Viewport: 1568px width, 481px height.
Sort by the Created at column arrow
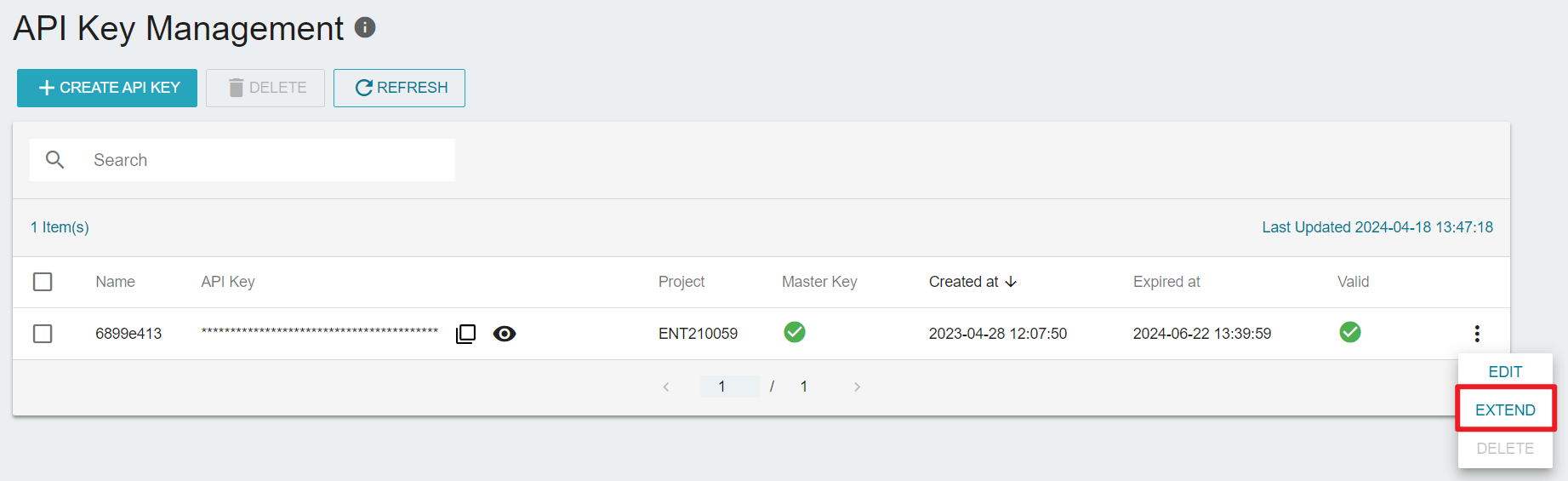point(1011,282)
